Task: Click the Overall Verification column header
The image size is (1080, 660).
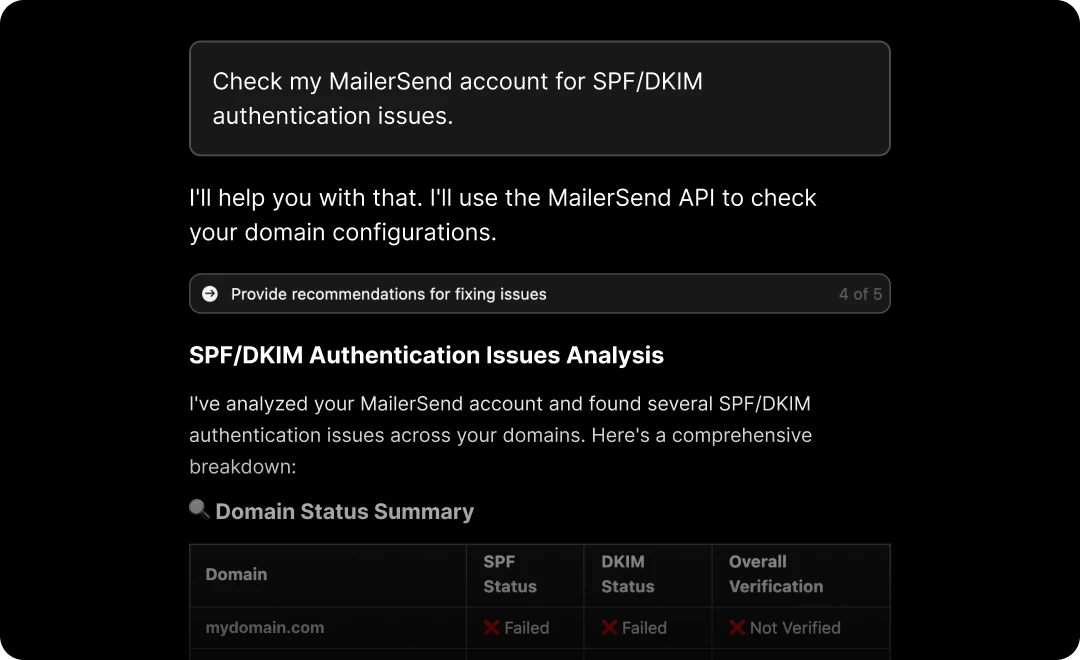Action: (776, 574)
